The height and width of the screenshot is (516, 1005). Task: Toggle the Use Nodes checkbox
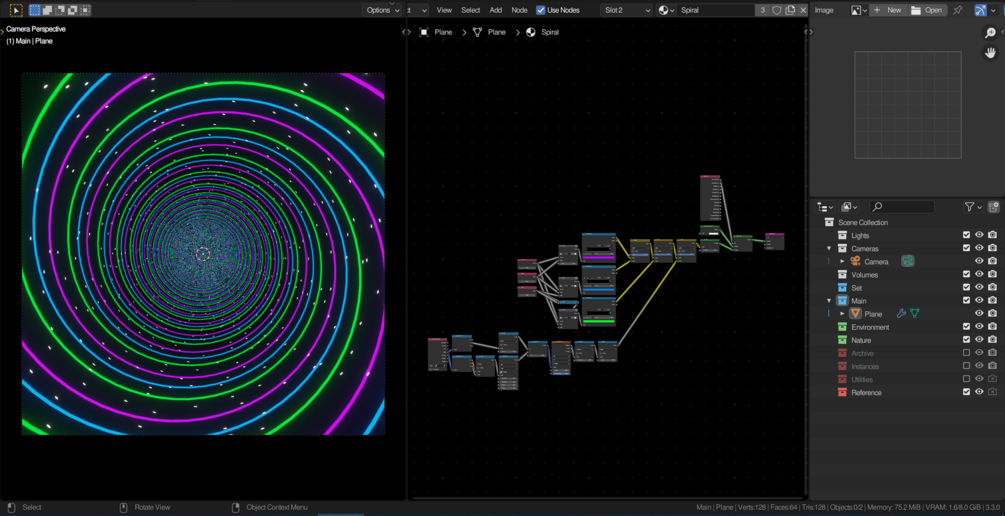pos(540,10)
